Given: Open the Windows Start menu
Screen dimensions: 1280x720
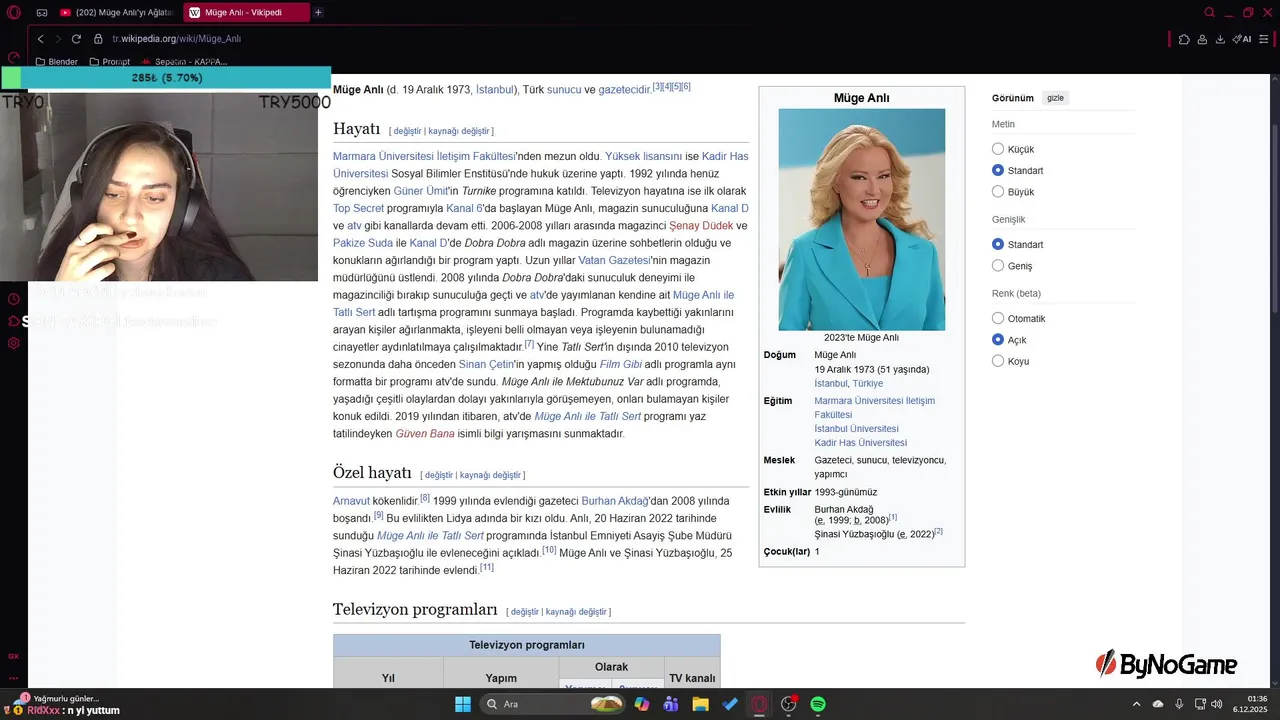Looking at the screenshot, I should click(x=463, y=704).
